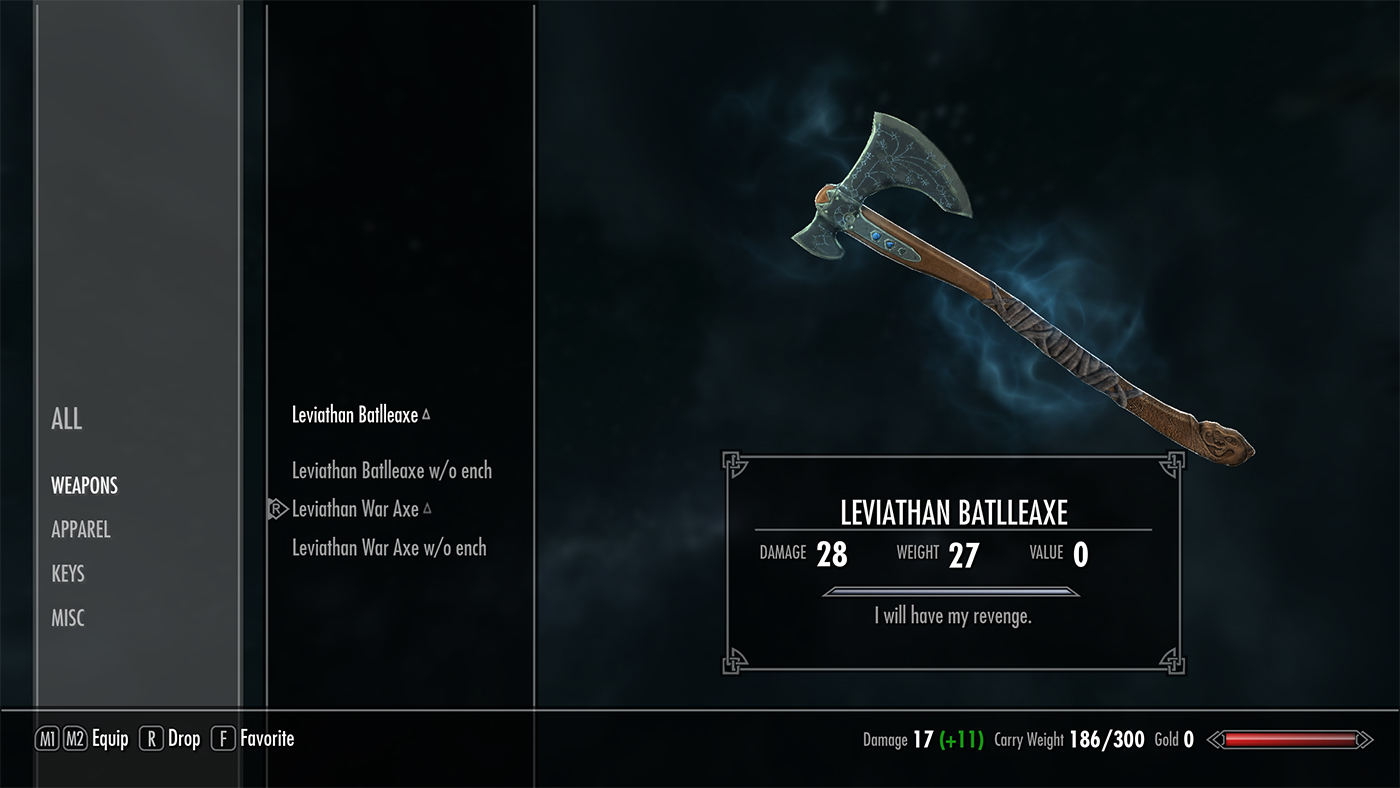Choose Leviathan War Axe w/o ench

[389, 547]
